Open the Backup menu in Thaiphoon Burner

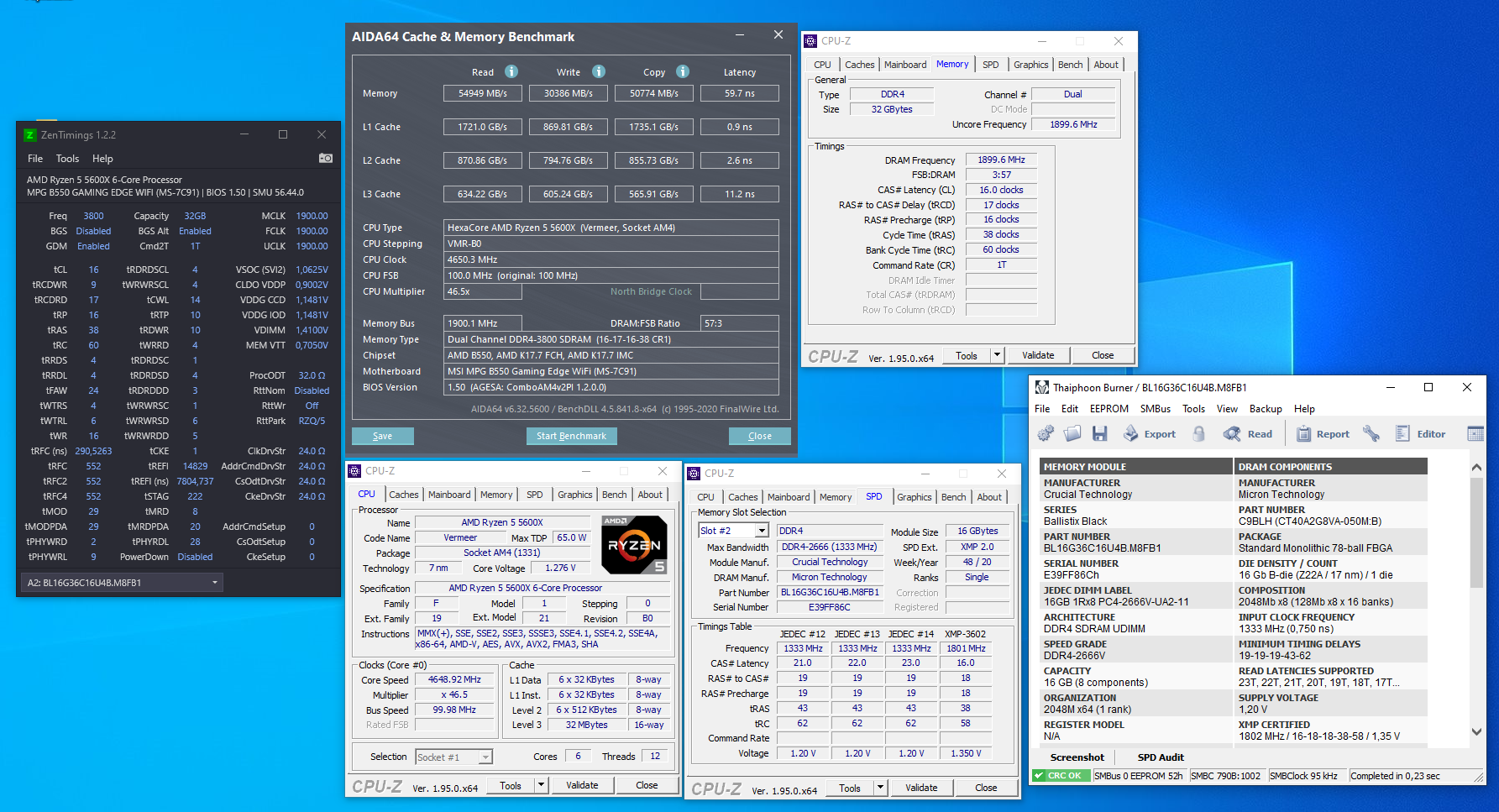pyautogui.click(x=1266, y=409)
